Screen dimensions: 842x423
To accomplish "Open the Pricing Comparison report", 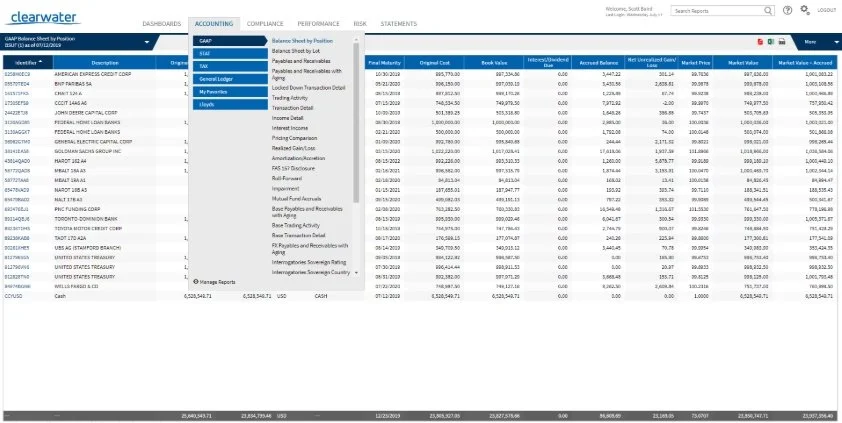I will pos(294,138).
